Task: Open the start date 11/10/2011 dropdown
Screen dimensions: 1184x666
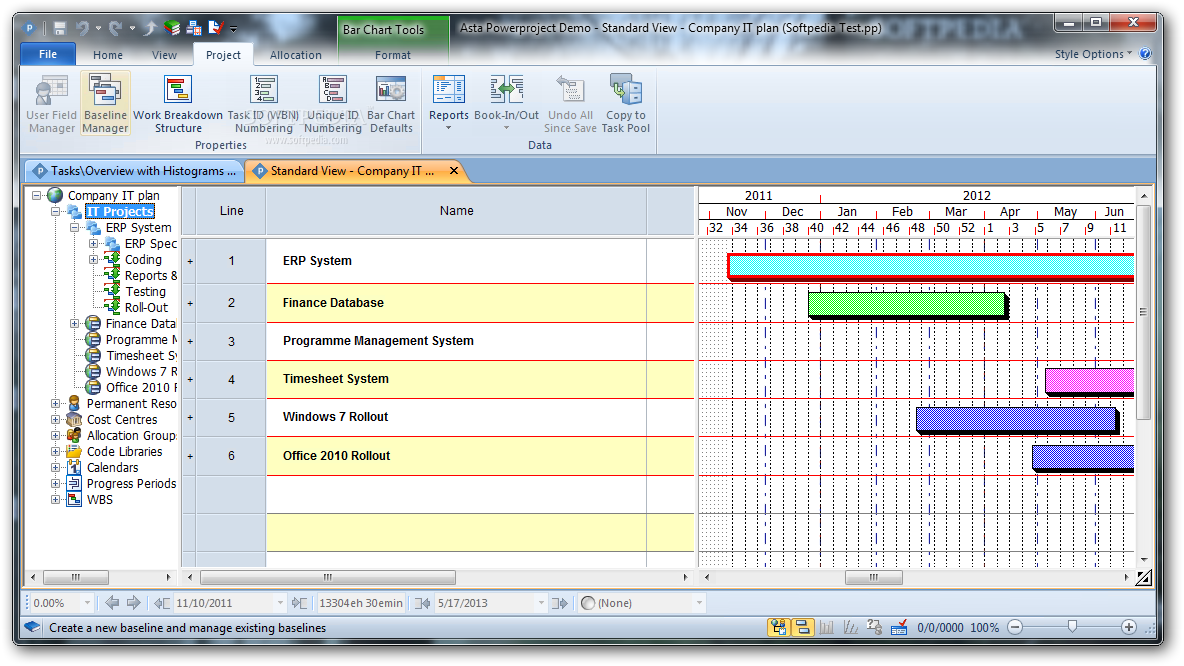Action: (x=280, y=603)
